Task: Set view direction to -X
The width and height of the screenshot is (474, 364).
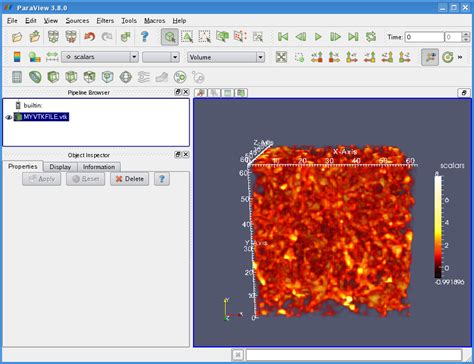Action: [334, 57]
